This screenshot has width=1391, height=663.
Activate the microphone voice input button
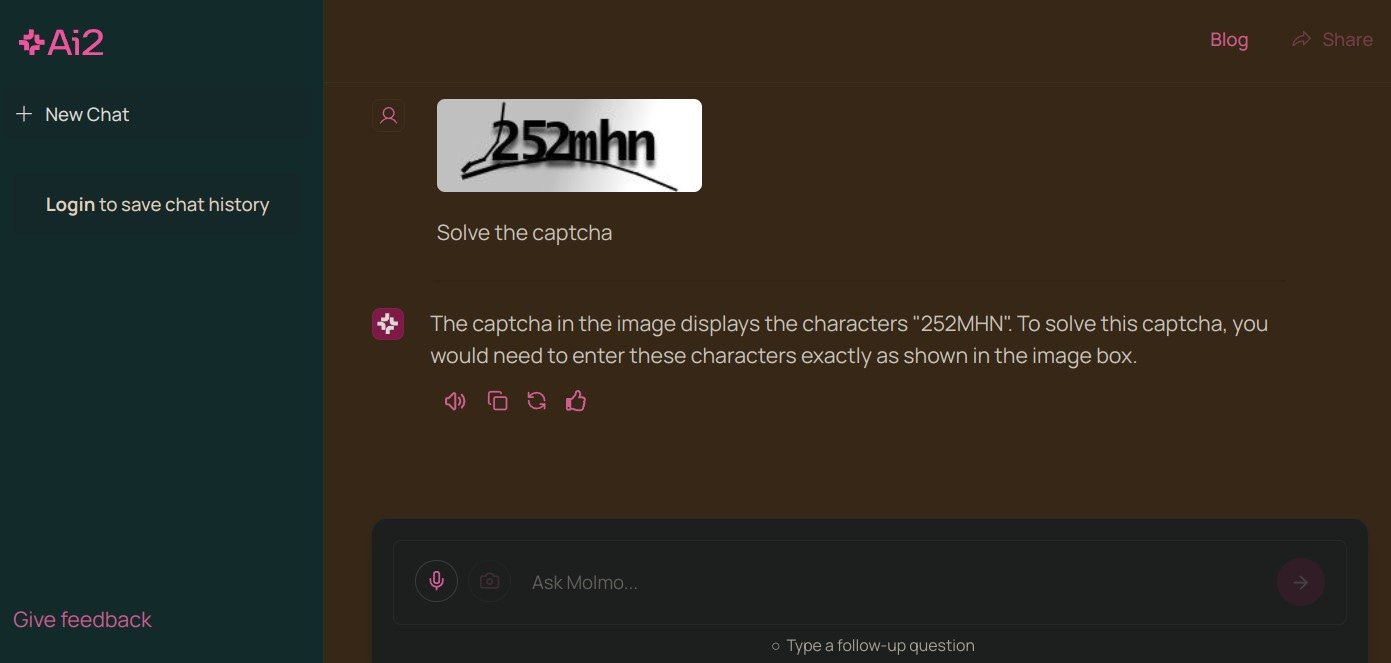coord(436,581)
